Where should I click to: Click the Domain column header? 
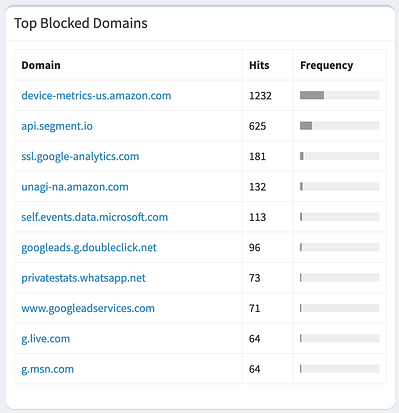(41, 65)
